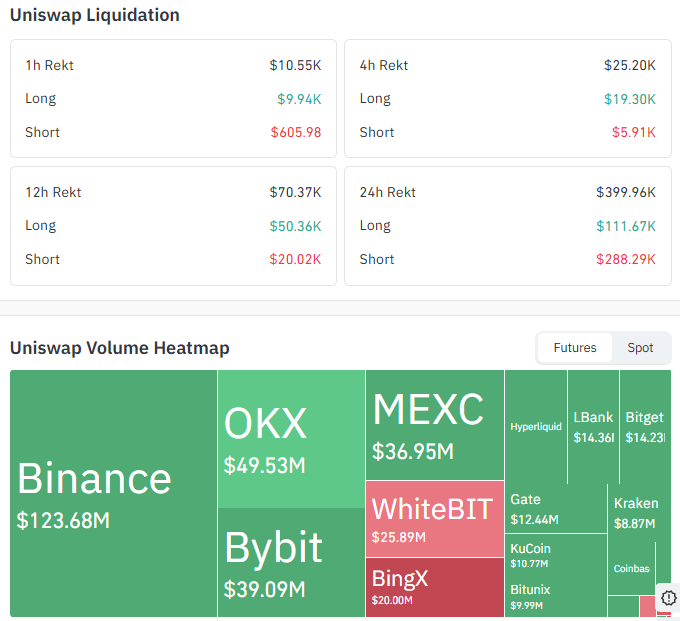Click 12h Short value $20.02K
The height and width of the screenshot is (621, 680).
(x=295, y=259)
